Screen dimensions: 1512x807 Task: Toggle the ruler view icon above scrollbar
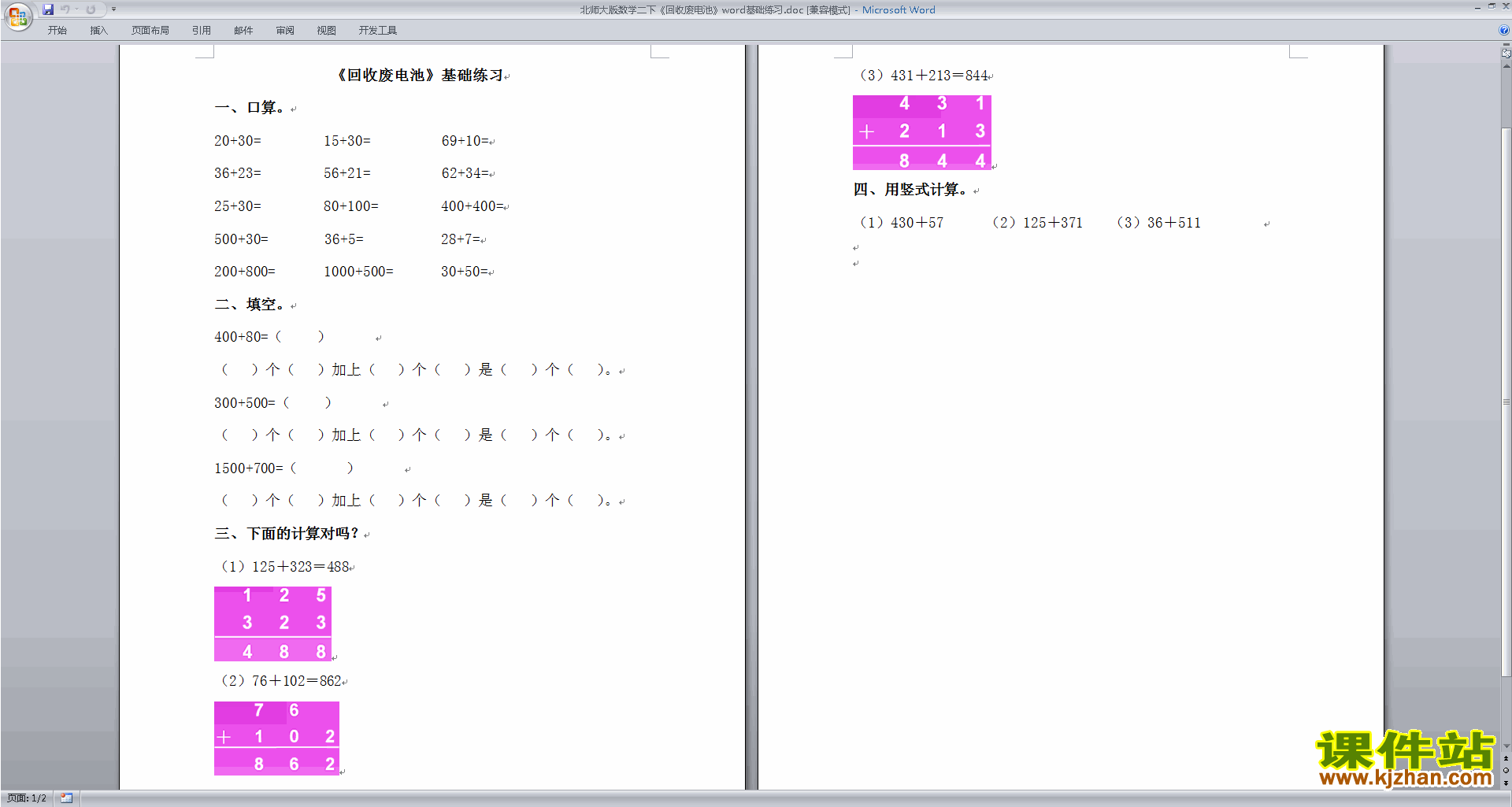click(x=1506, y=54)
